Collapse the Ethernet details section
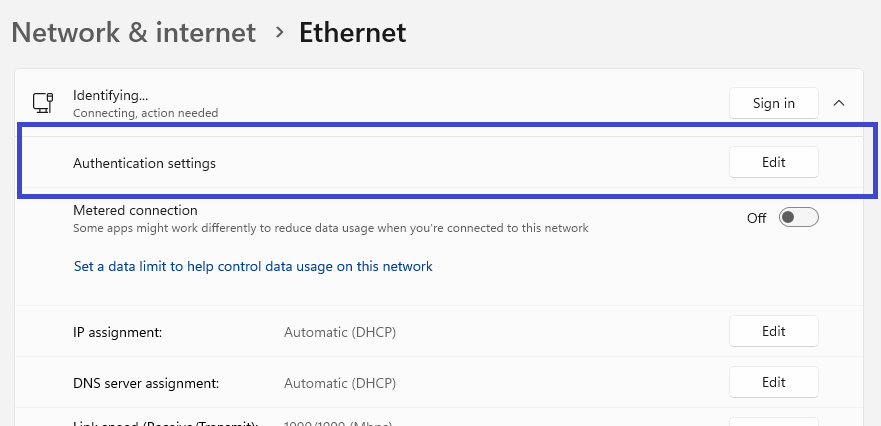The height and width of the screenshot is (426, 881). point(838,103)
